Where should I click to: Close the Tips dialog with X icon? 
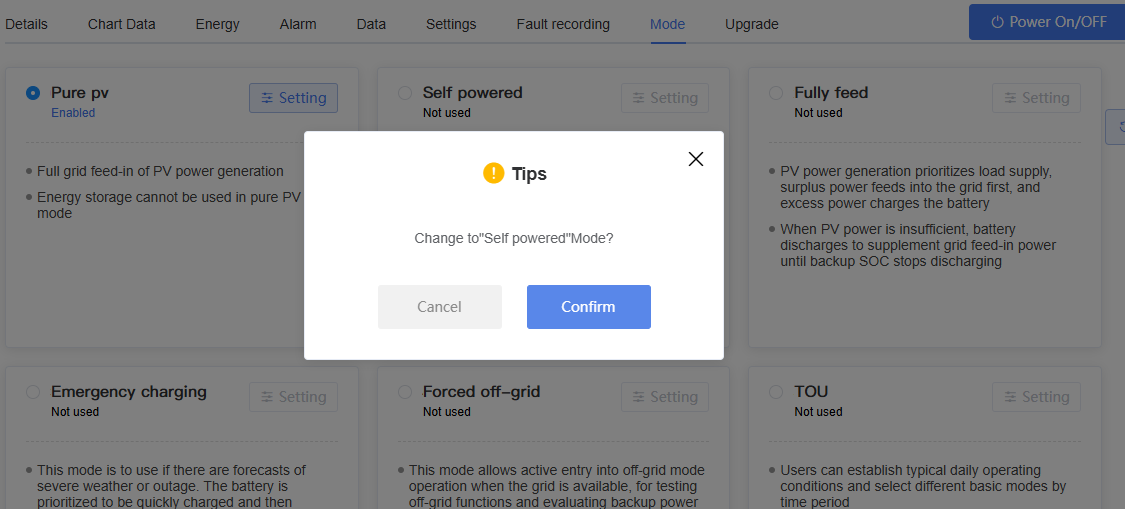(695, 159)
